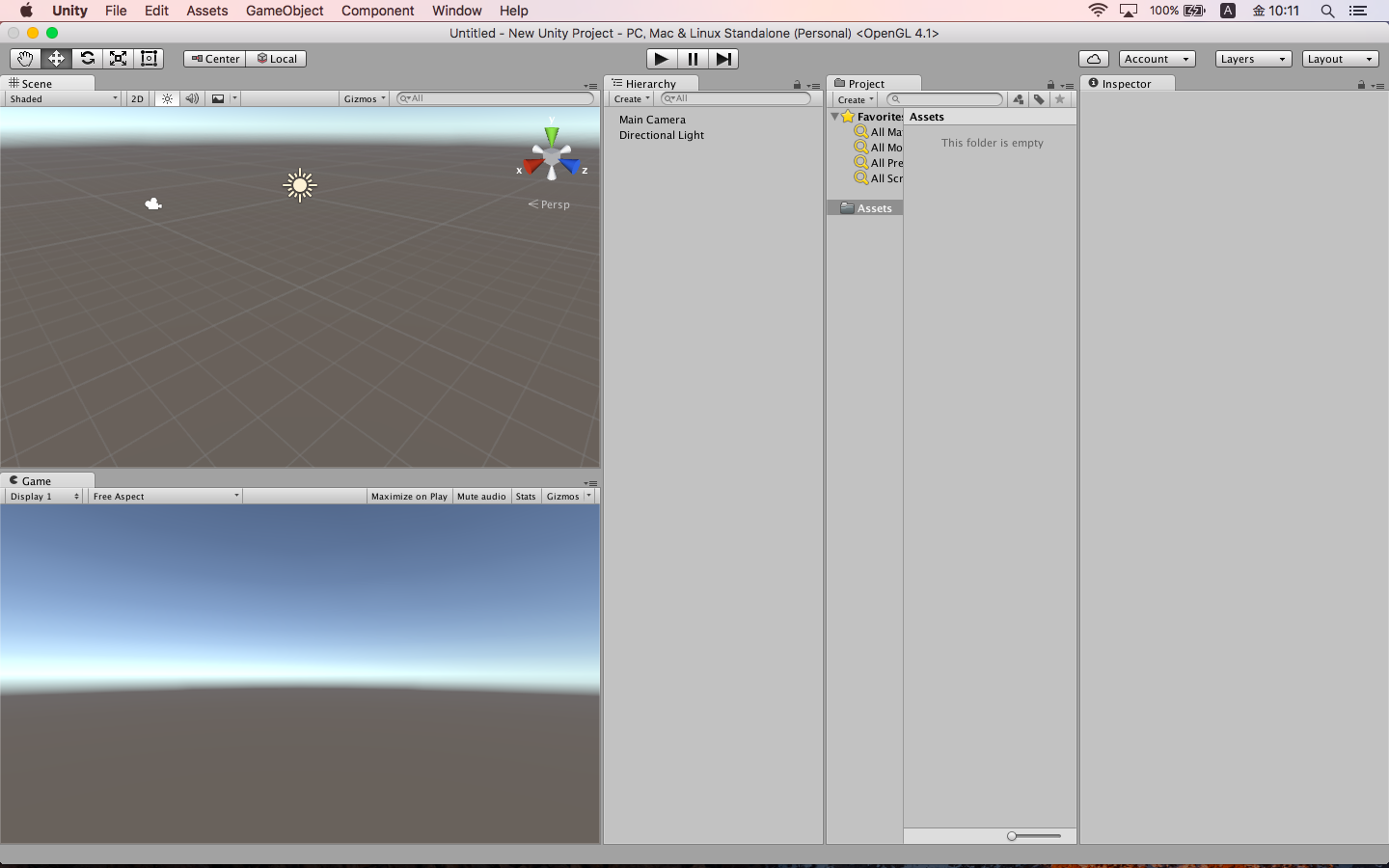Select the Rect transform tool
Screen dimensions: 1389x868
(x=149, y=59)
